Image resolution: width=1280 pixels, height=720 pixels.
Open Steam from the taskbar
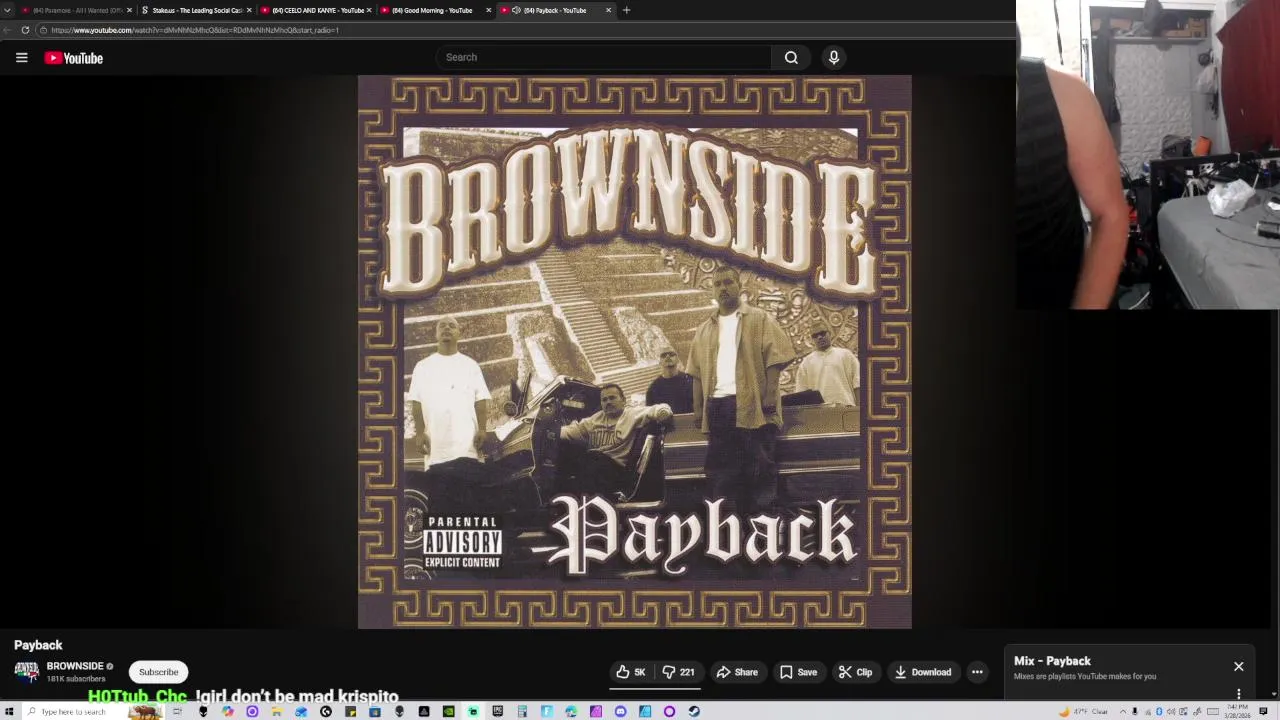[694, 712]
